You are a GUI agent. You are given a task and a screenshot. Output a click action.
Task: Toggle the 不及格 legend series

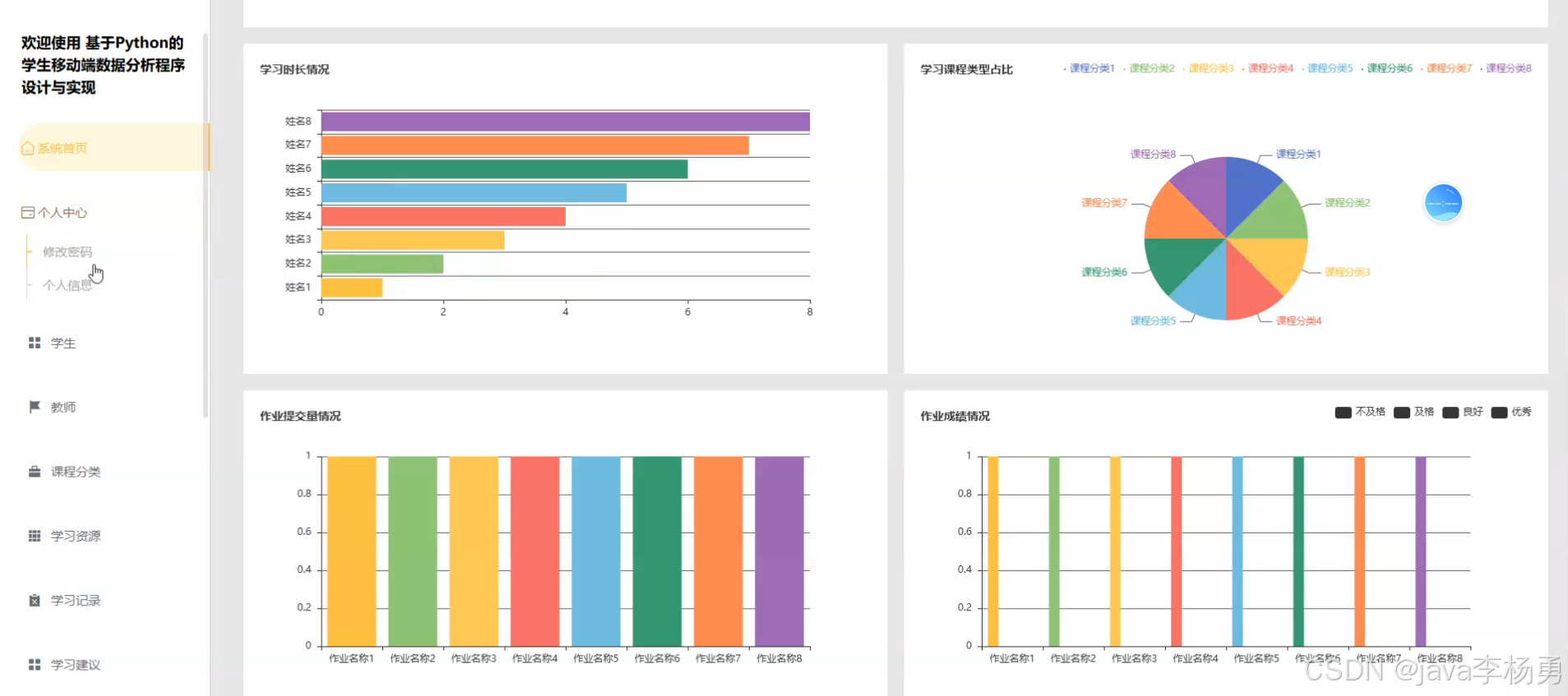tap(1360, 412)
